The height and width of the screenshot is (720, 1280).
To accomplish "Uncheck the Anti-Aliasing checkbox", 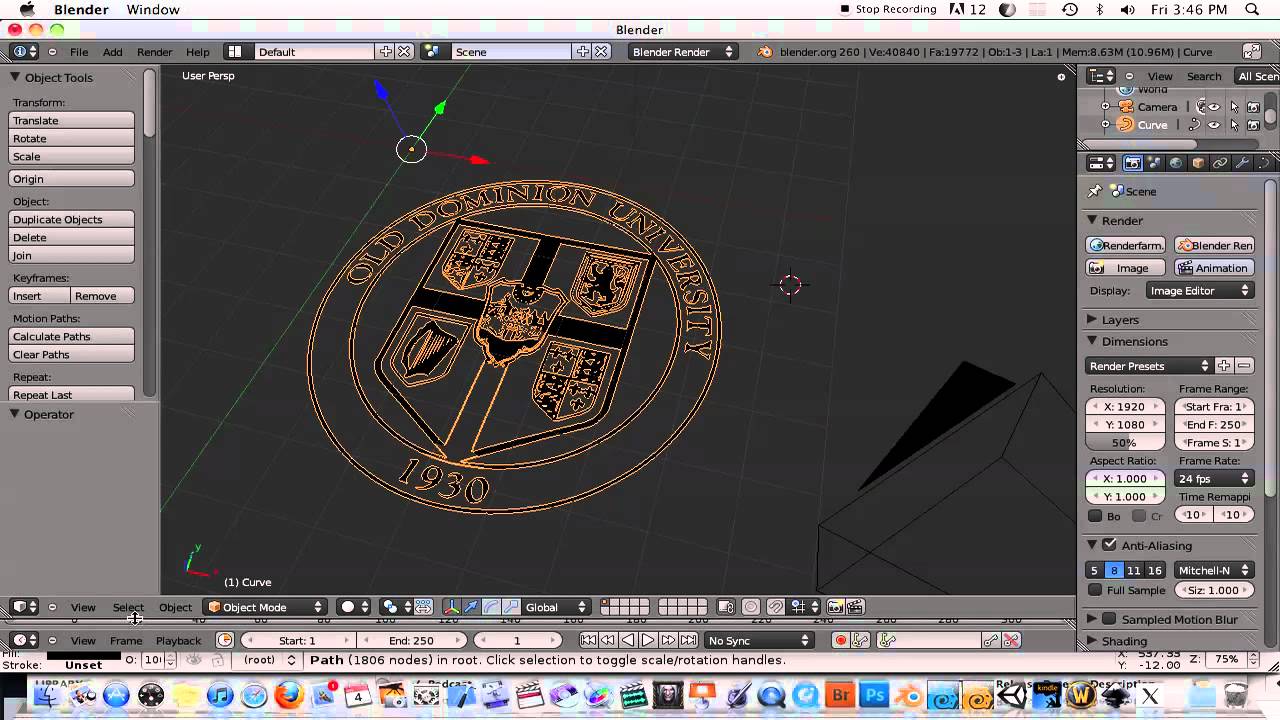I will pos(1109,545).
